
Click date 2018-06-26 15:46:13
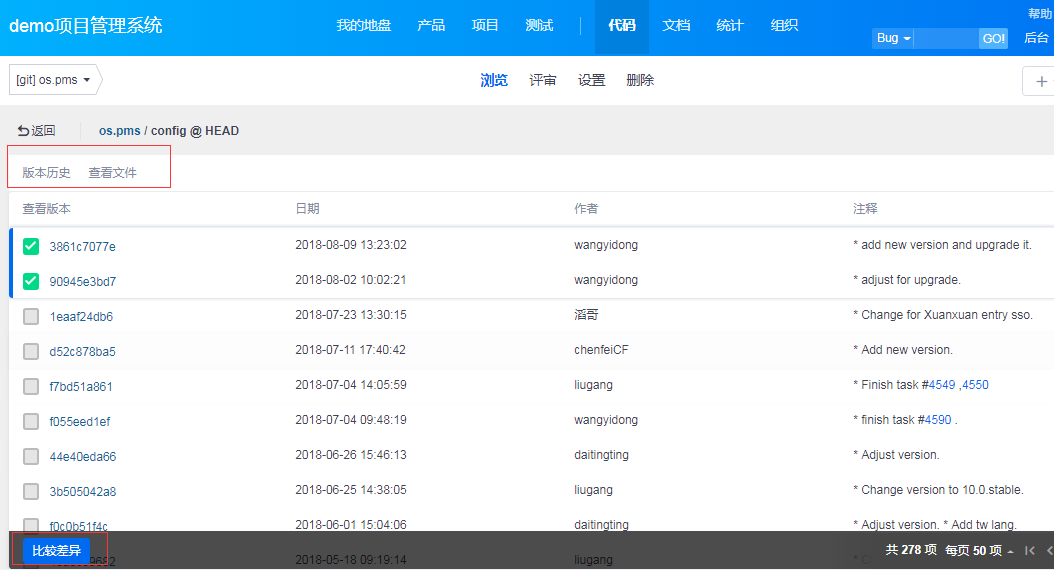[351, 455]
